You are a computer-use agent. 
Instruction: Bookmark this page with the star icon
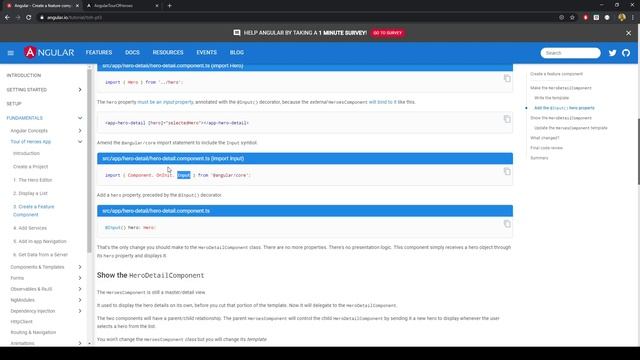572,18
